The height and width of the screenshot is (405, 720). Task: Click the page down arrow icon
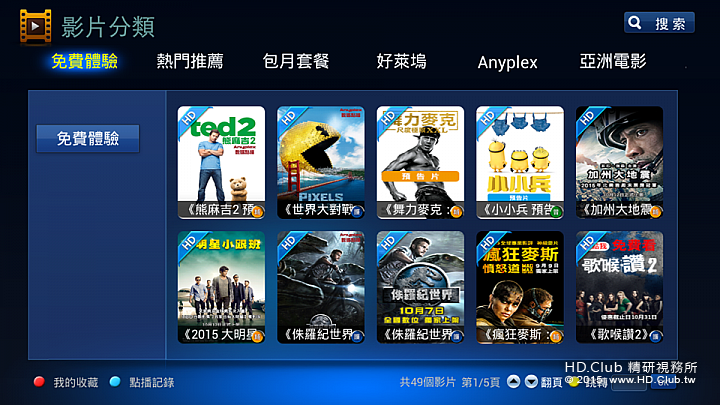click(x=531, y=382)
